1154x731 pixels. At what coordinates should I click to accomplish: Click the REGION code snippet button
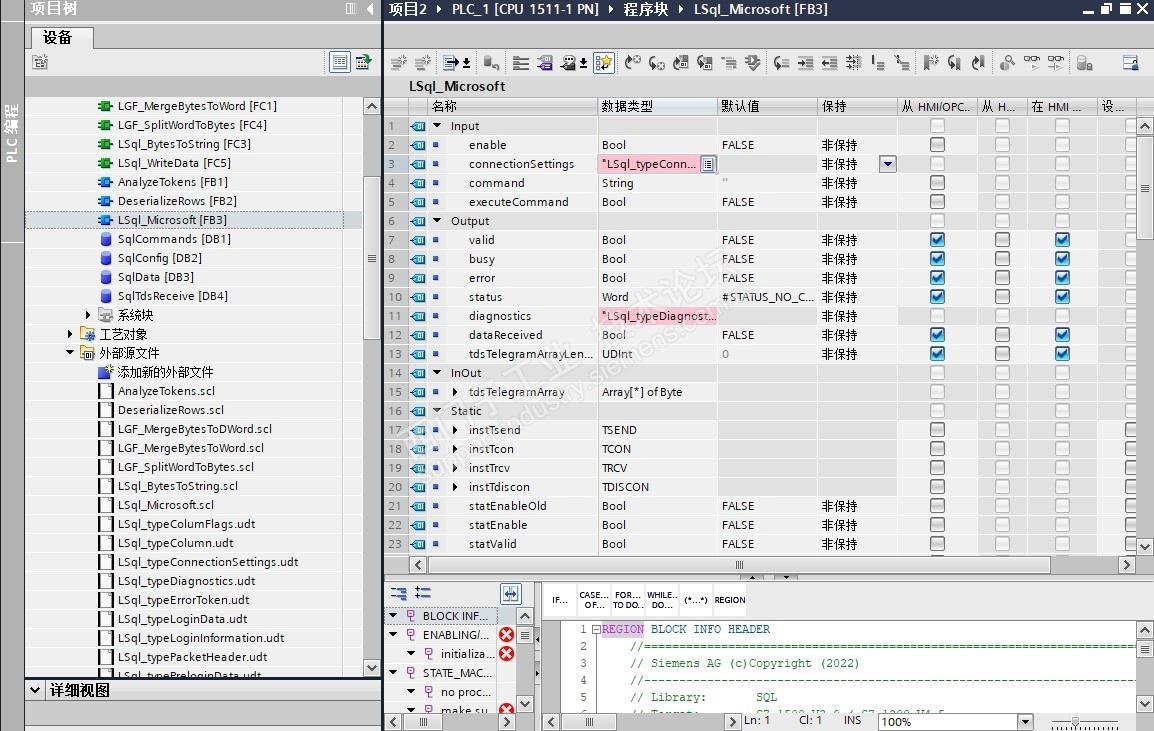(729, 600)
